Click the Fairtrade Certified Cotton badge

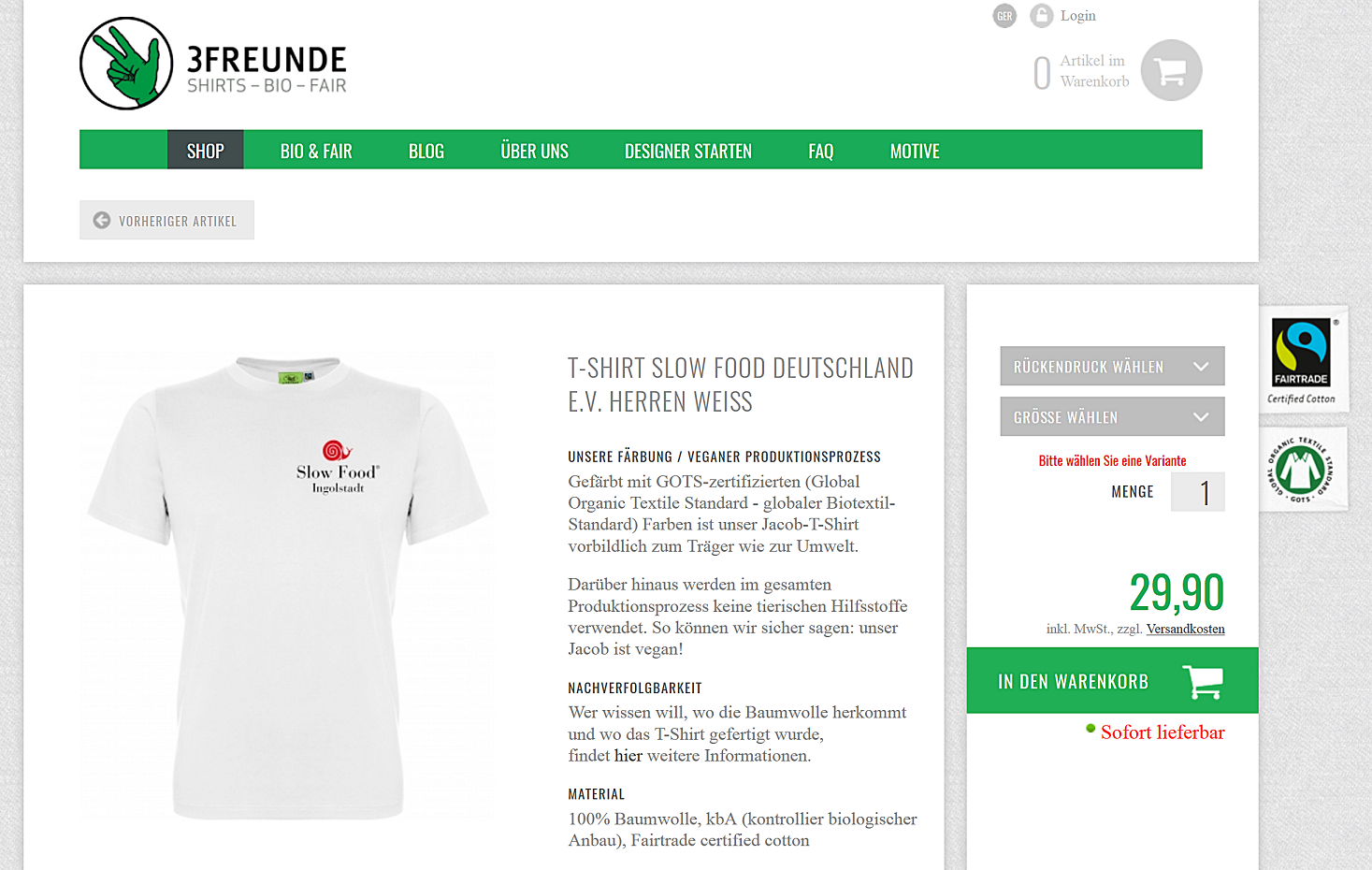(x=1302, y=361)
